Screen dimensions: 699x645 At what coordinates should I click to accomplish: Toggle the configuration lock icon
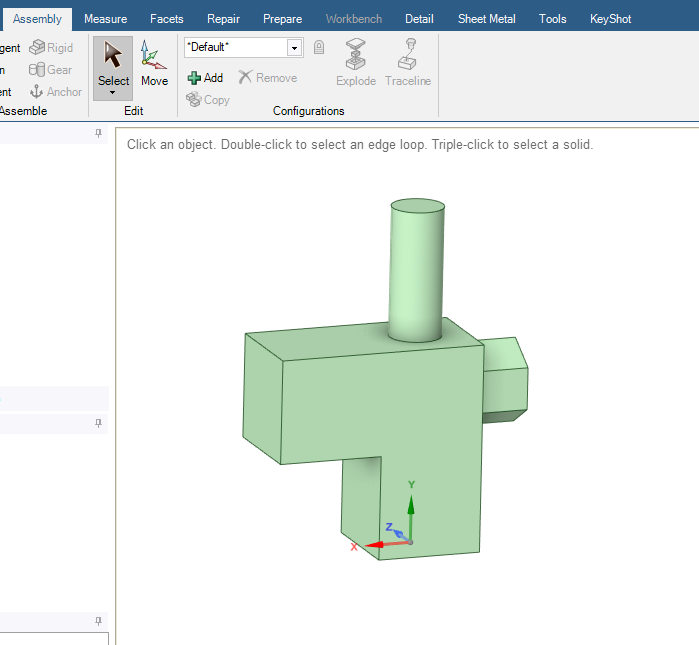(319, 48)
